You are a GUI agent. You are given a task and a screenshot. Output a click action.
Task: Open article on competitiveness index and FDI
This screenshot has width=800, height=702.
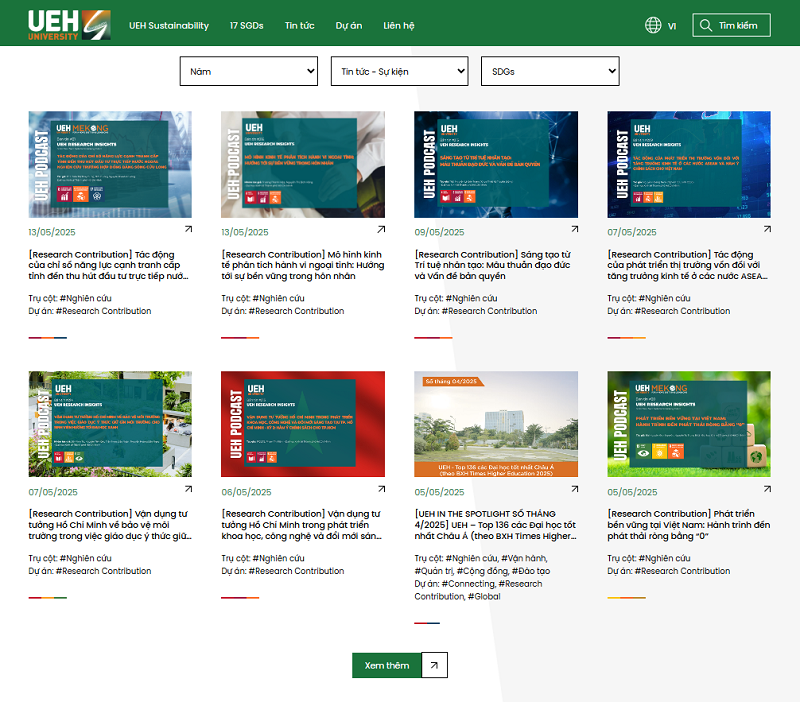click(109, 265)
